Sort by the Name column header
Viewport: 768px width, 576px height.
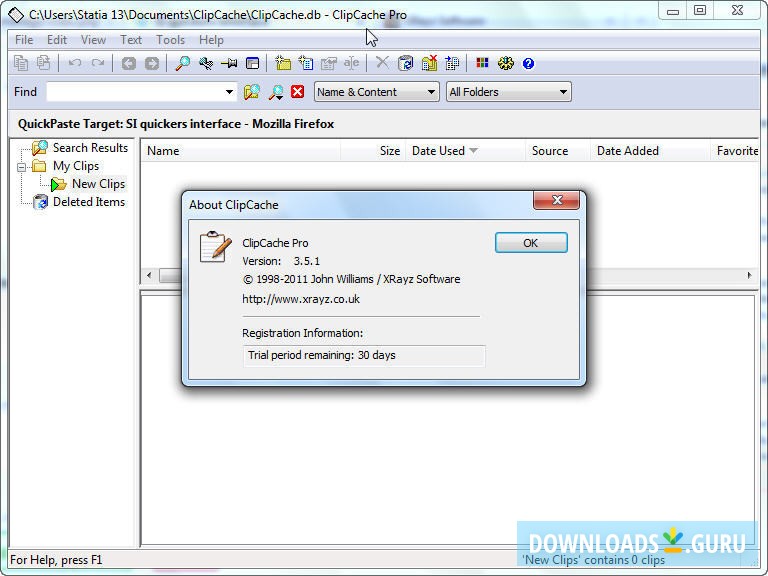point(240,151)
